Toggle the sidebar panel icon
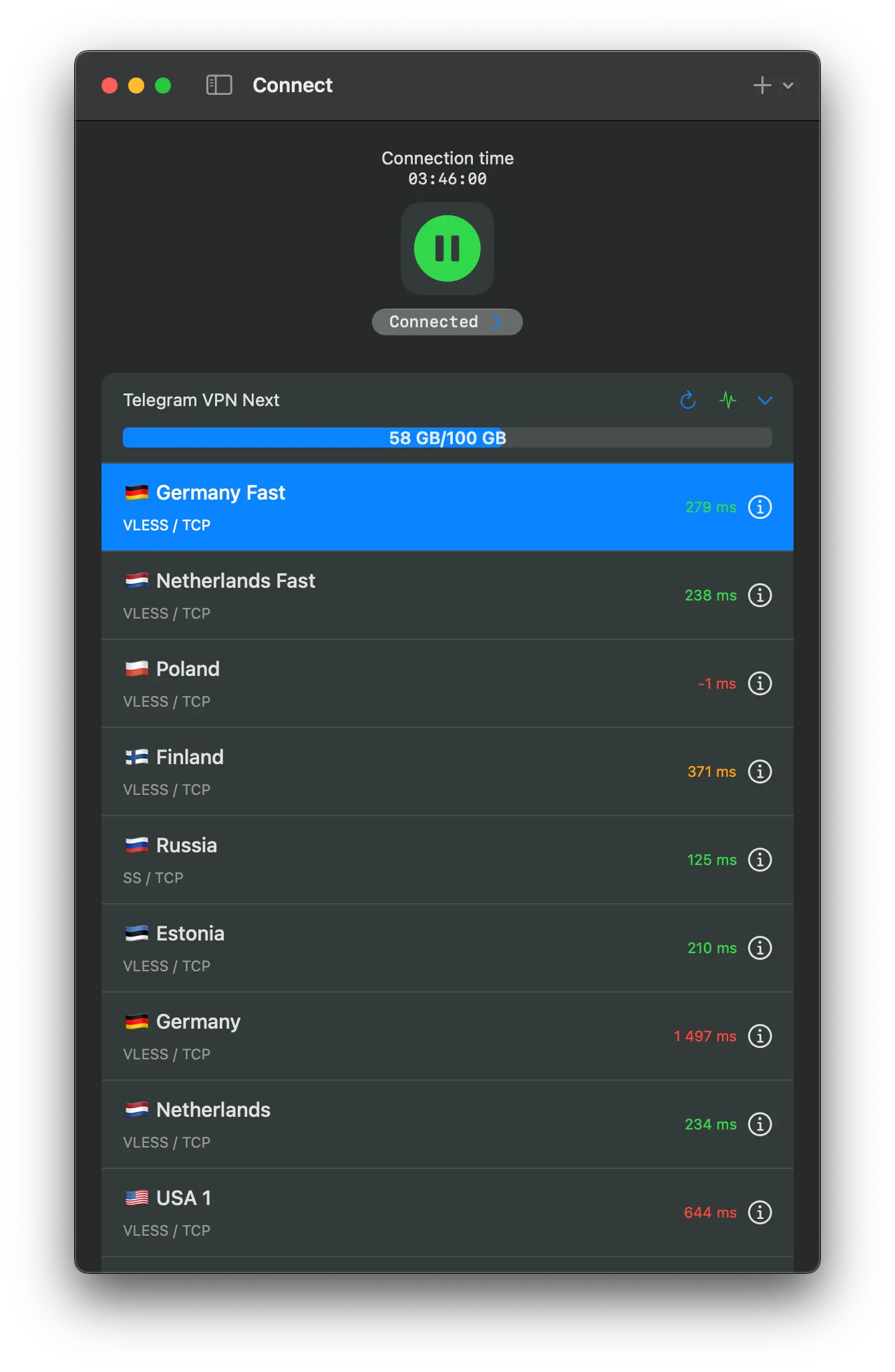Image resolution: width=895 pixels, height=1372 pixels. [219, 85]
